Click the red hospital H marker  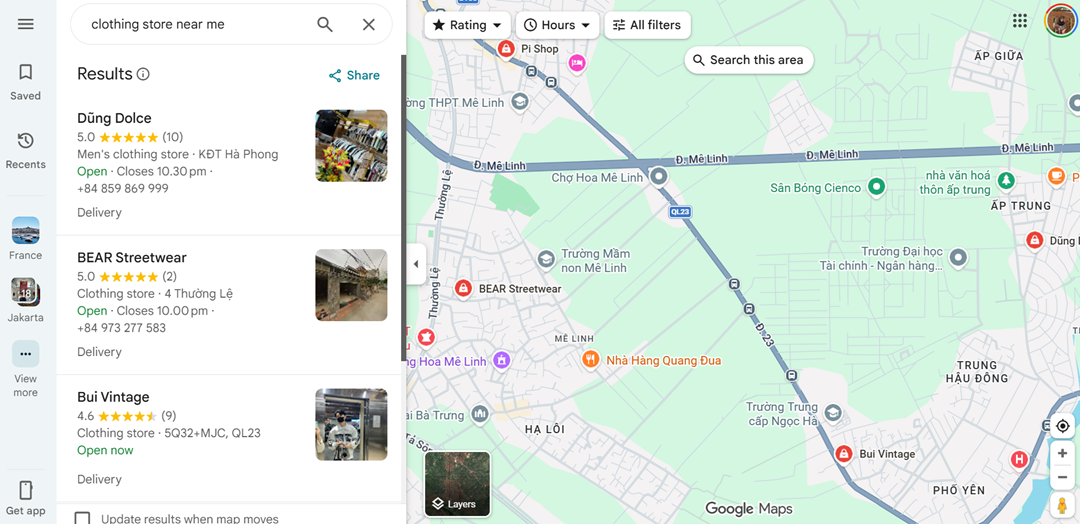pos(1019,459)
